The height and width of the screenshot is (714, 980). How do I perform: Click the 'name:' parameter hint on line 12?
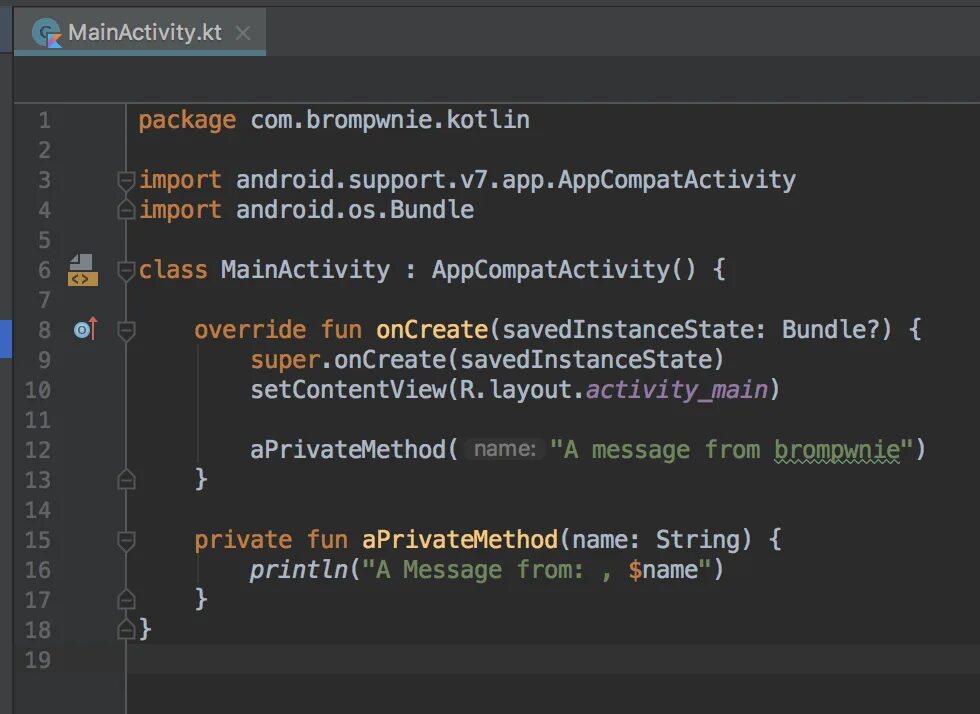click(x=505, y=449)
